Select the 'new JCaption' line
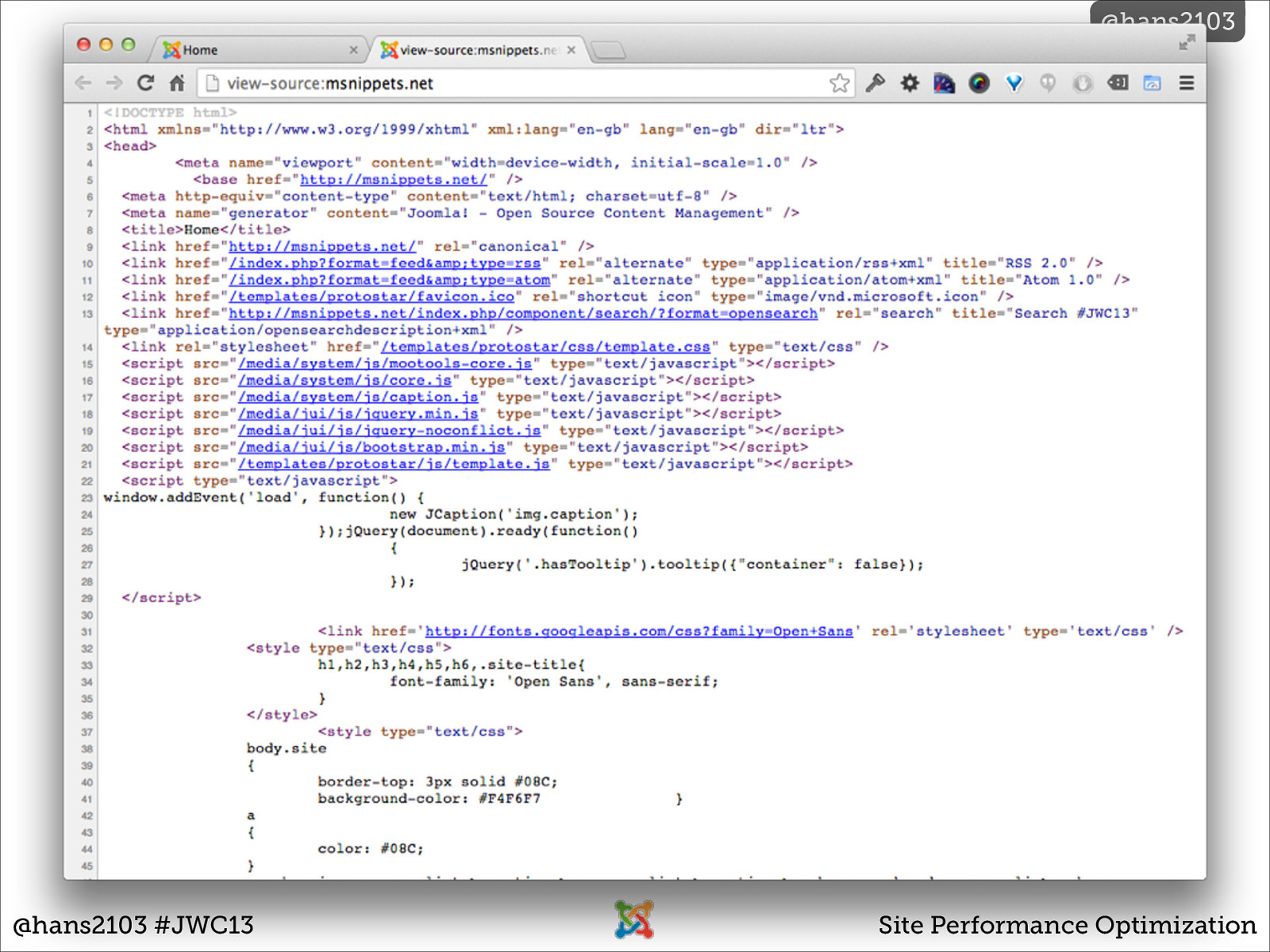 click(x=514, y=514)
